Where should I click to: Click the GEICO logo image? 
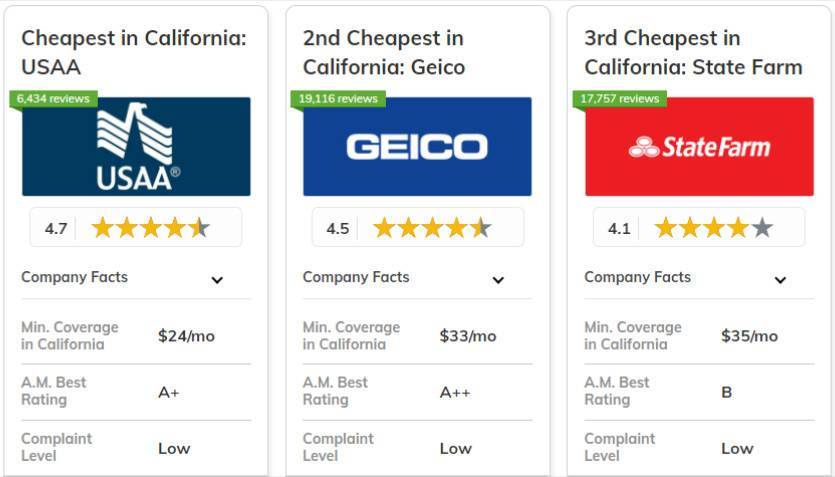(418, 146)
